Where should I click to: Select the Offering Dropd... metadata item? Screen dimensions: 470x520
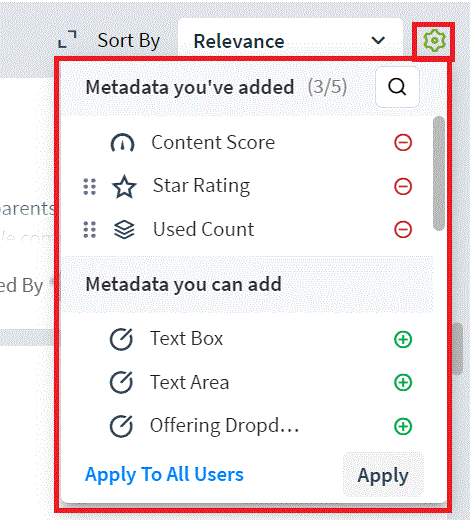coord(224,426)
